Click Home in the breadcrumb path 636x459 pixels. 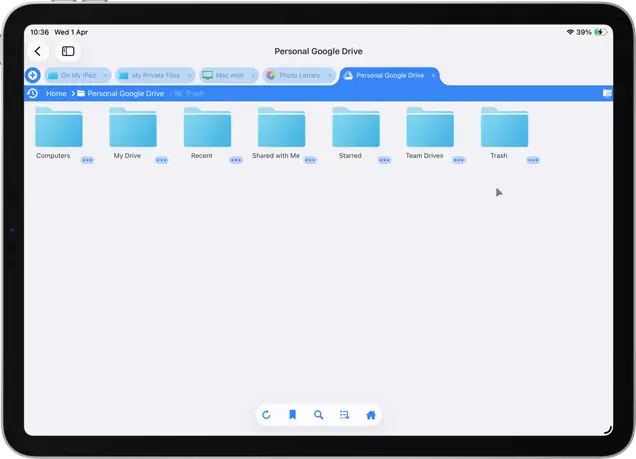[x=56, y=93]
